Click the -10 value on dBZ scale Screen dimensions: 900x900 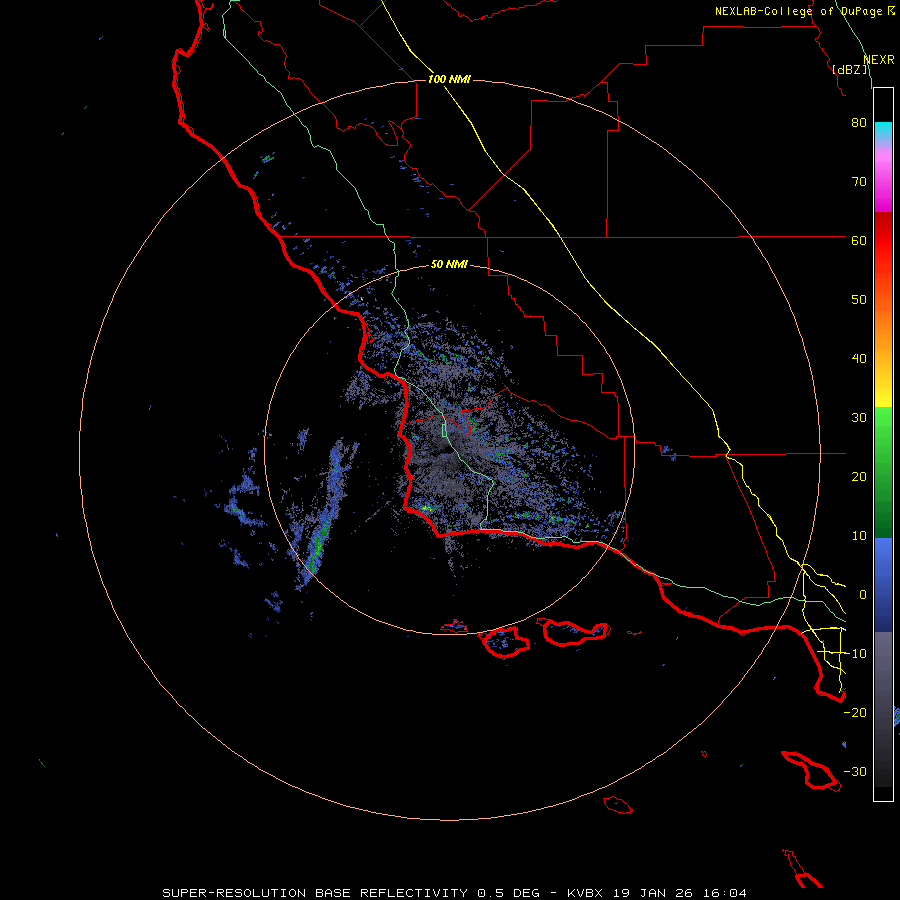click(855, 654)
